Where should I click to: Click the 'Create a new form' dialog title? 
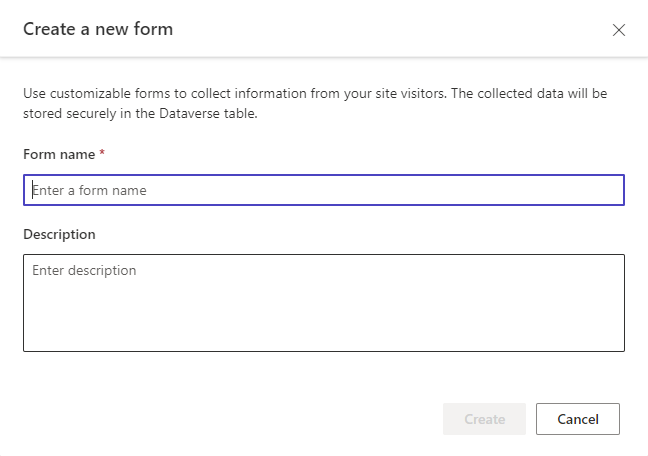click(x=98, y=29)
